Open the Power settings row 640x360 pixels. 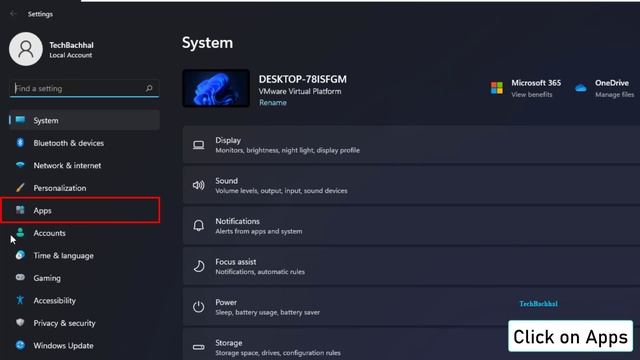[411, 307]
